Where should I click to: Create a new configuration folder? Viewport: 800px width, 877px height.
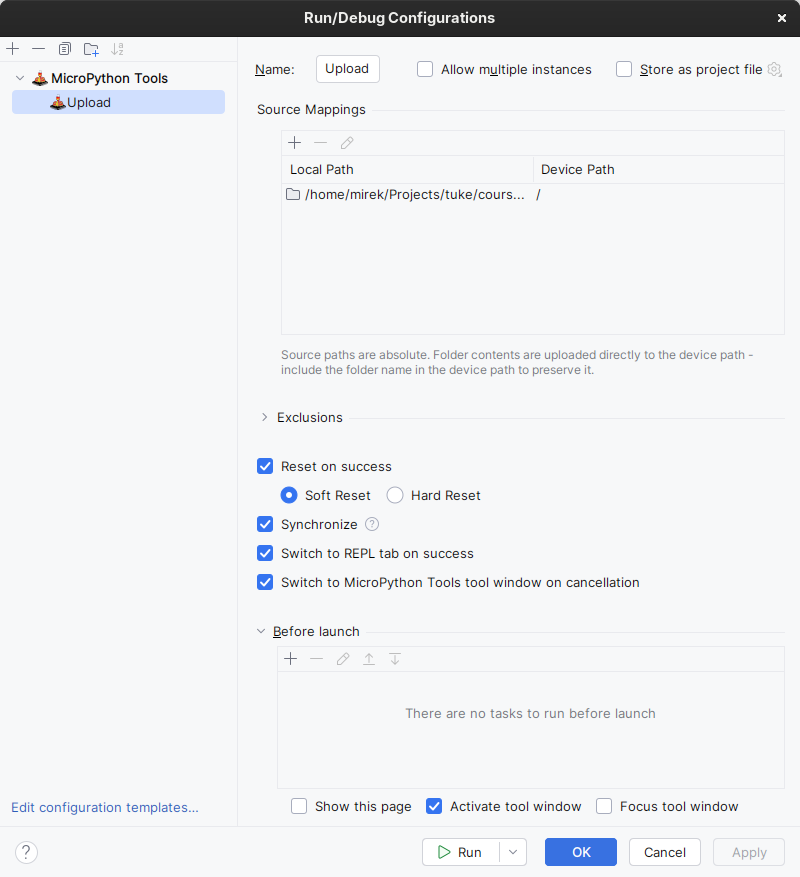(x=91, y=49)
